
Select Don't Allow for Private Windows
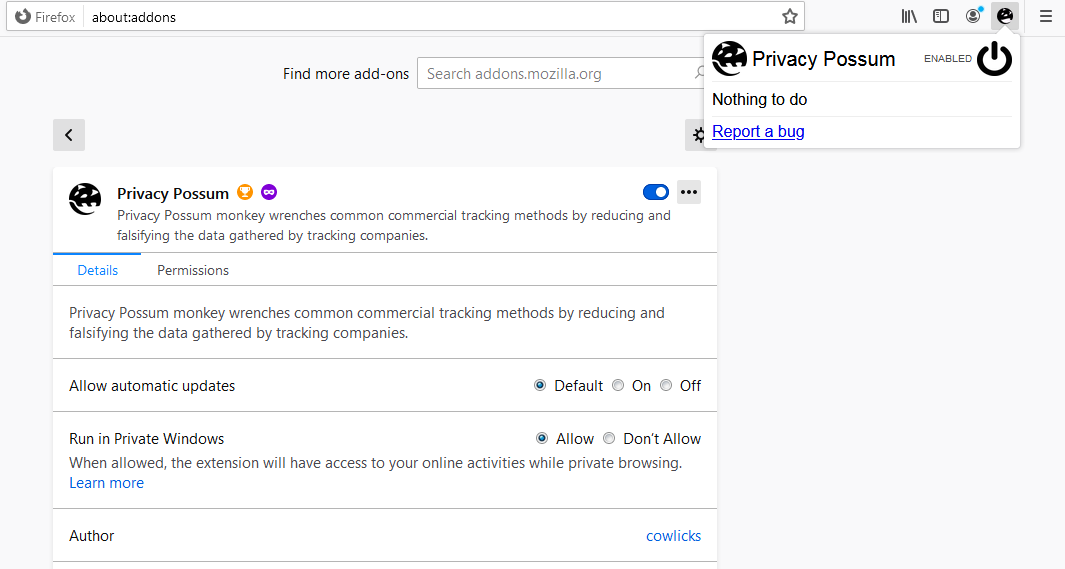point(609,438)
